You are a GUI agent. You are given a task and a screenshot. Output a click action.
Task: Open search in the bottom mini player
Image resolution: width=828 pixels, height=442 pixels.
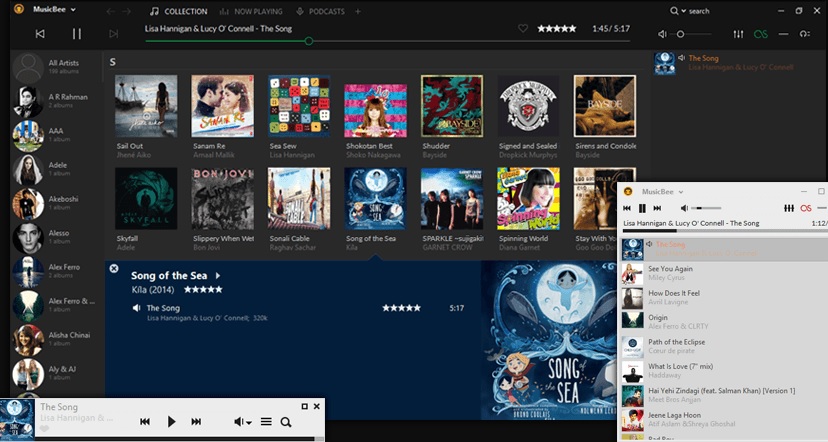coord(286,422)
